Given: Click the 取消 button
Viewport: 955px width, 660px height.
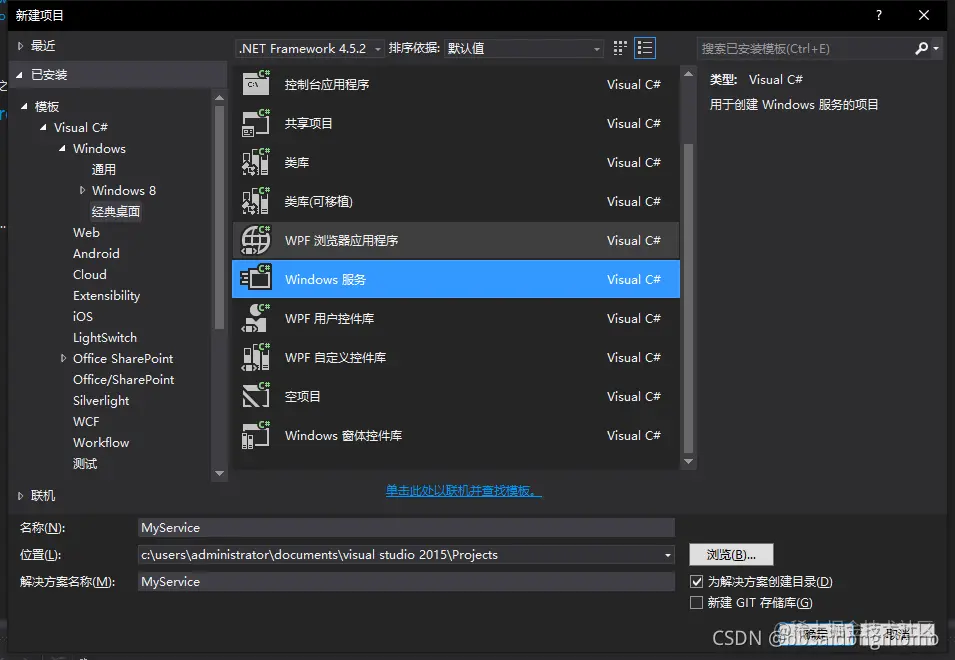Looking at the screenshot, I should 898,635.
